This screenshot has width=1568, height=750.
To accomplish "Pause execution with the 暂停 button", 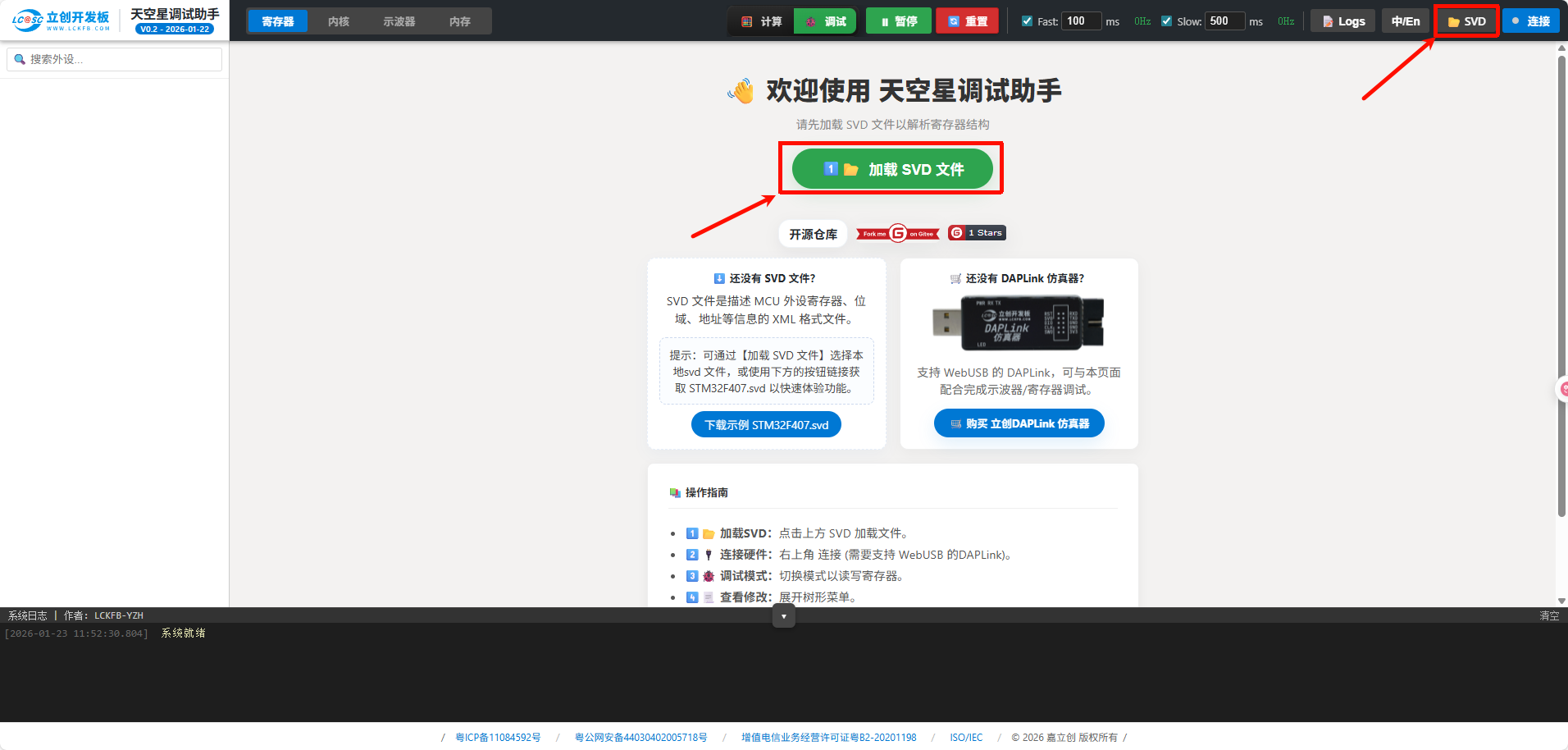I will [x=898, y=21].
